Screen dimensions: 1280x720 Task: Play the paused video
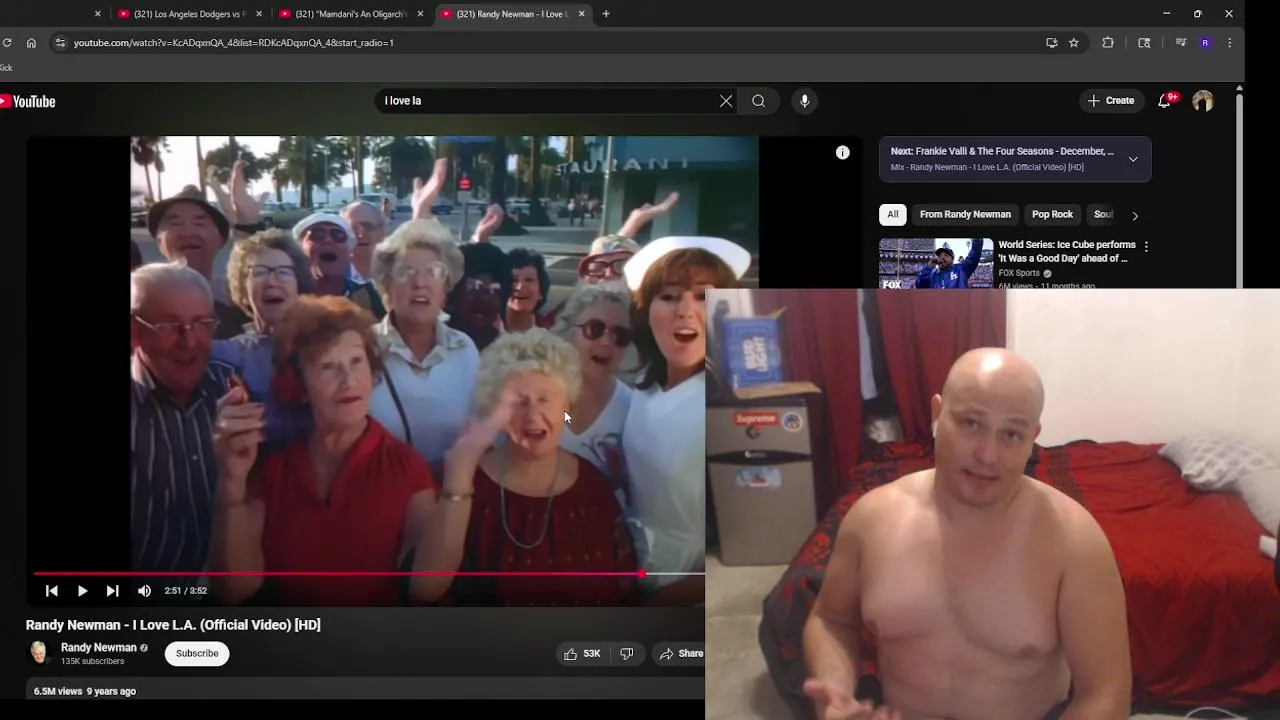[82, 591]
